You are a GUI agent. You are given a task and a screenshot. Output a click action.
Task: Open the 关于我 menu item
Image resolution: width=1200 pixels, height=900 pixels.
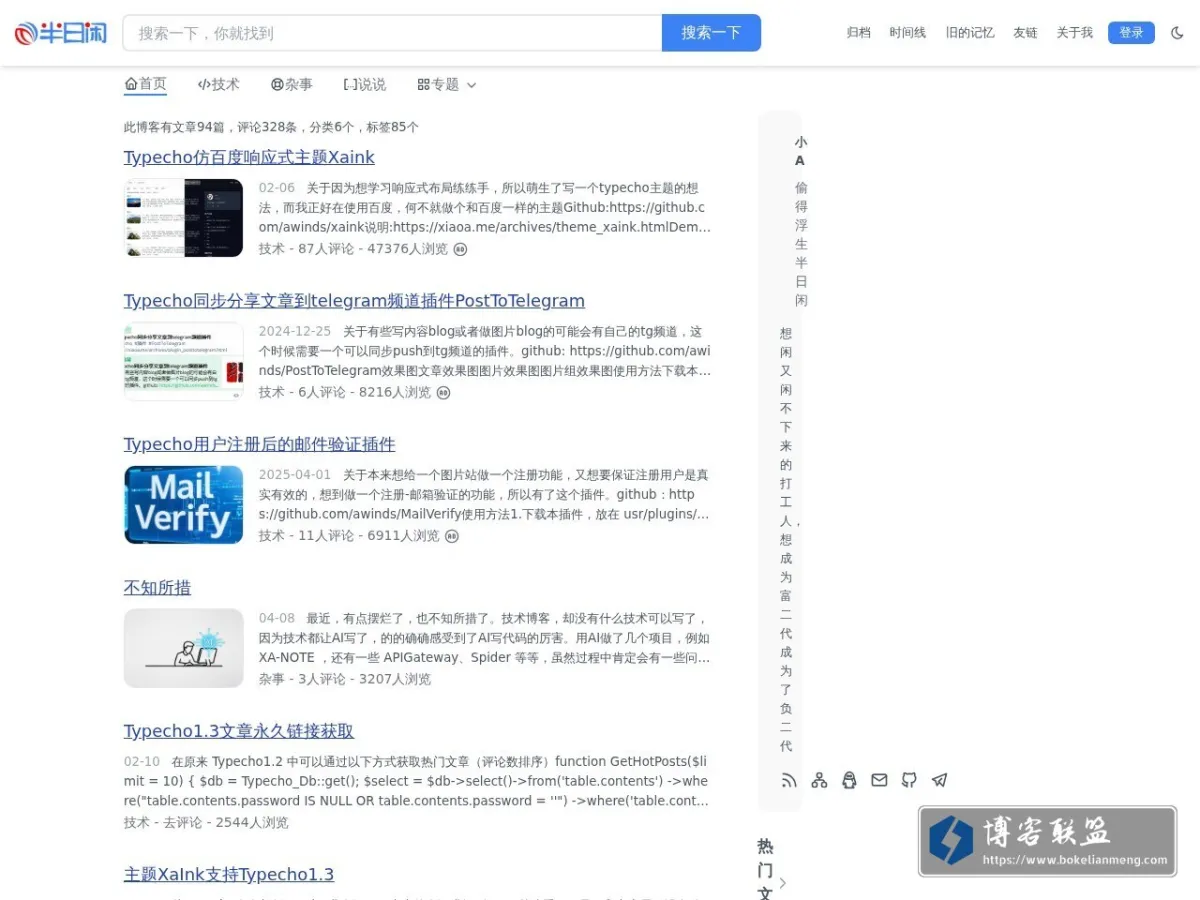click(1075, 33)
